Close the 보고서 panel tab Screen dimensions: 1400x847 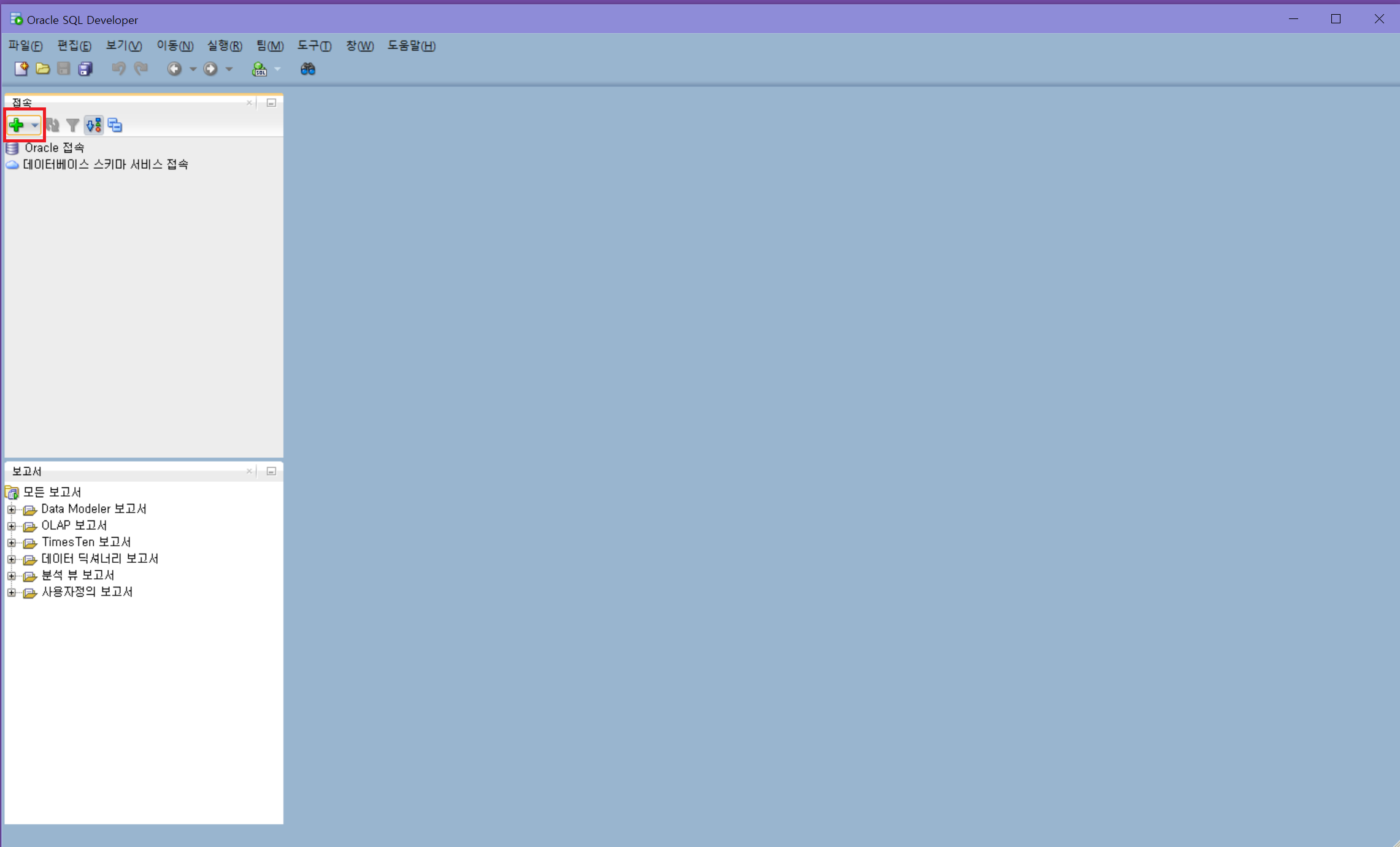pyautogui.click(x=249, y=471)
